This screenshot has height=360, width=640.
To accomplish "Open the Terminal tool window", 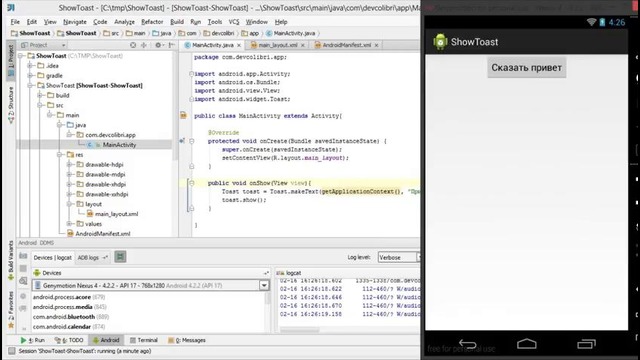I will coord(144,340).
